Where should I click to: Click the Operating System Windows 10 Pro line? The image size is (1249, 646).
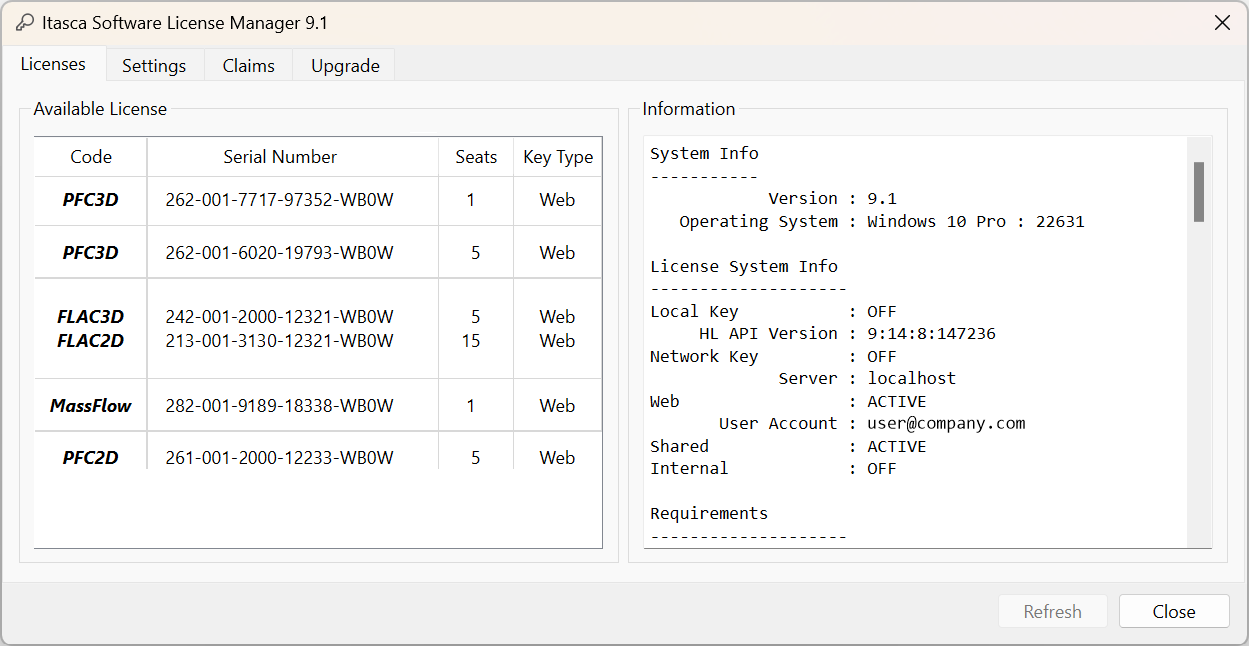click(x=882, y=222)
